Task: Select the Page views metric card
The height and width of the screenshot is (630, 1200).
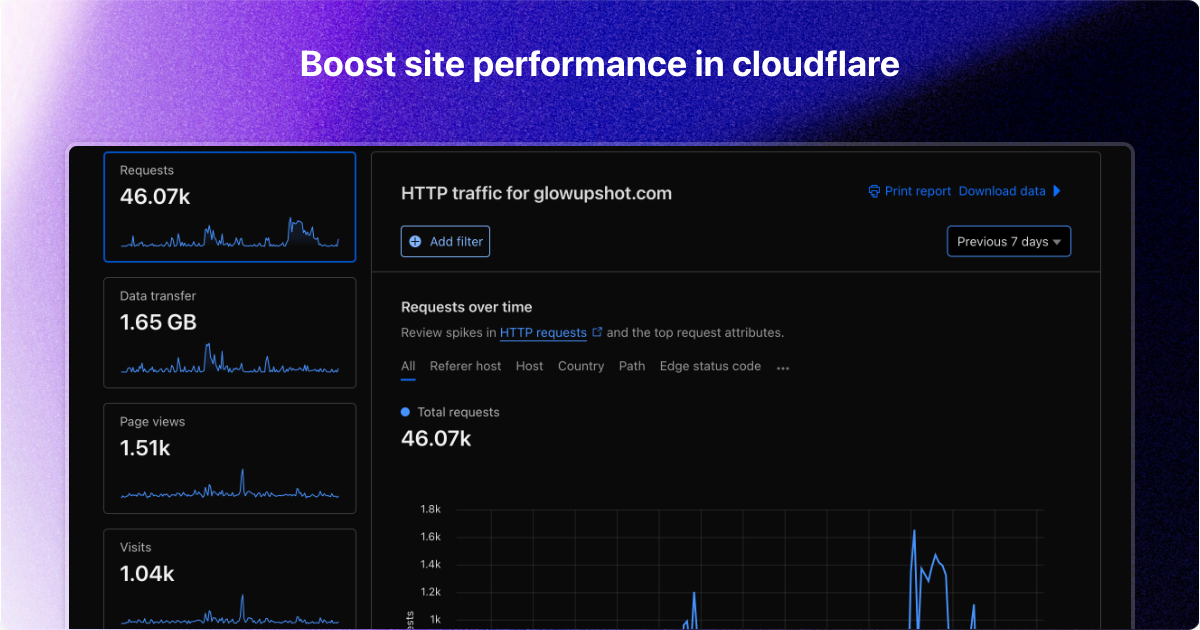Action: [x=229, y=458]
